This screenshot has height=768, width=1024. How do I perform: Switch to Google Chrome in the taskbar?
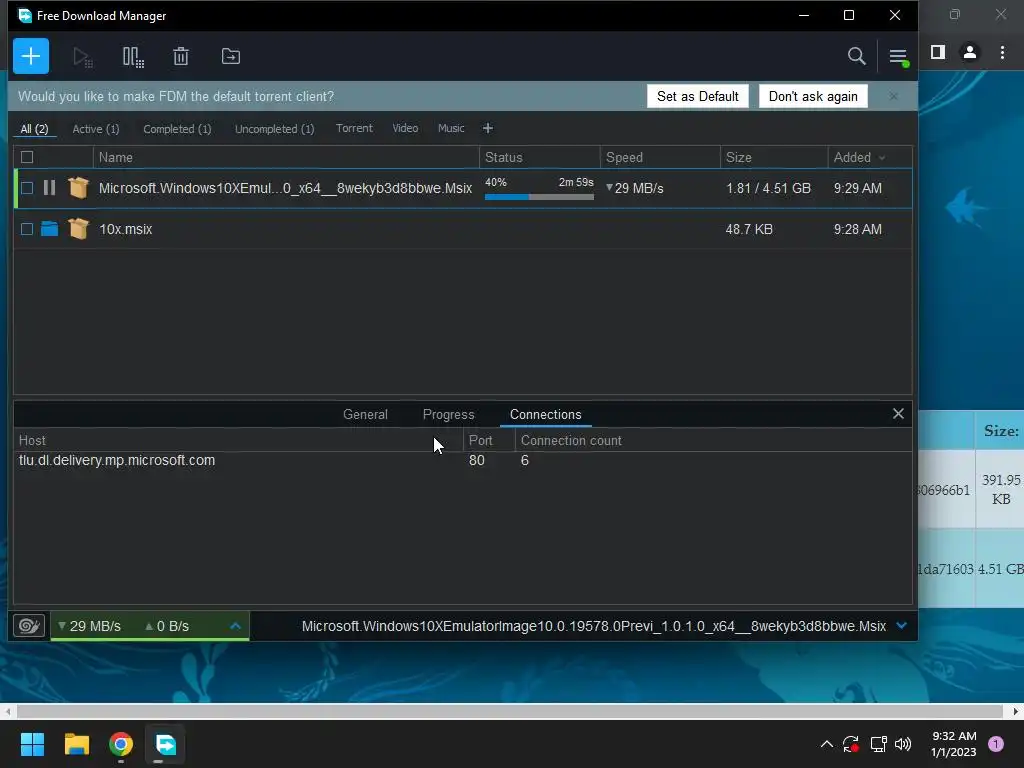121,744
